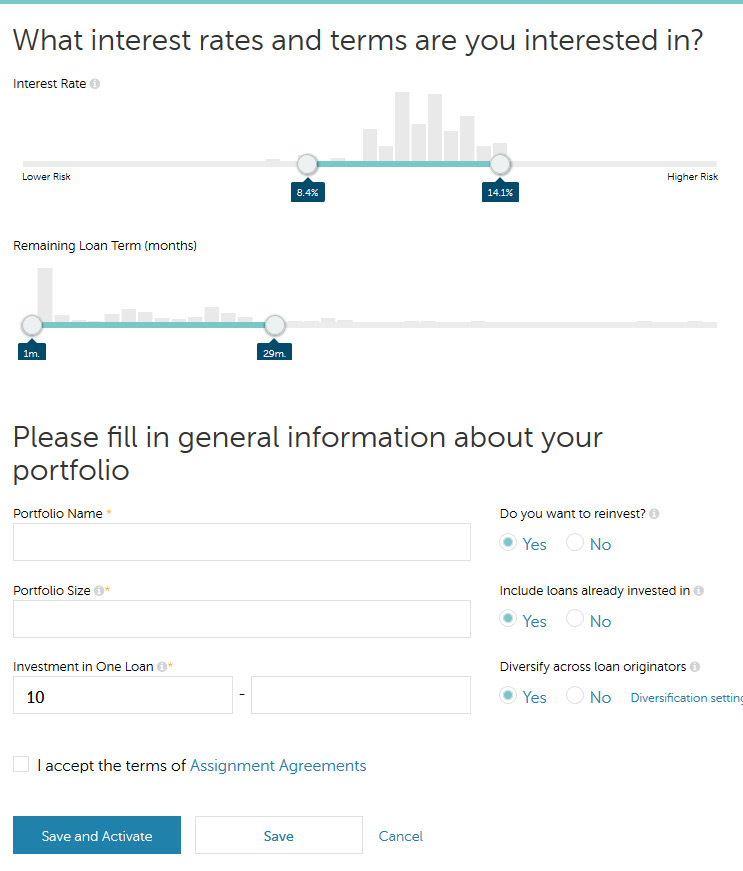743x871 pixels.
Task: Click the 29m. loan term slider handle
Action: 274,325
